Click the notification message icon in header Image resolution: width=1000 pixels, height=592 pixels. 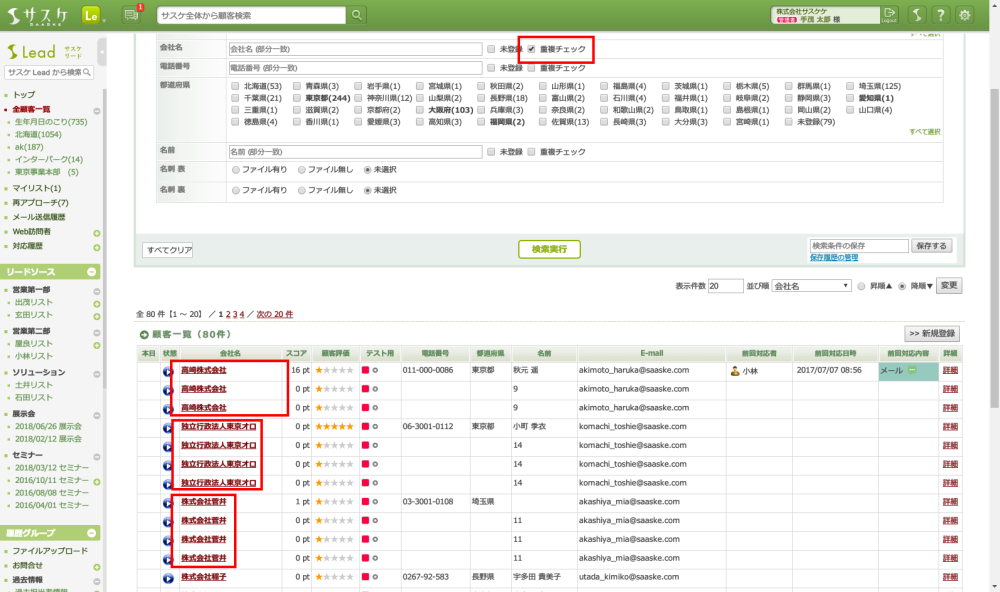pos(131,14)
